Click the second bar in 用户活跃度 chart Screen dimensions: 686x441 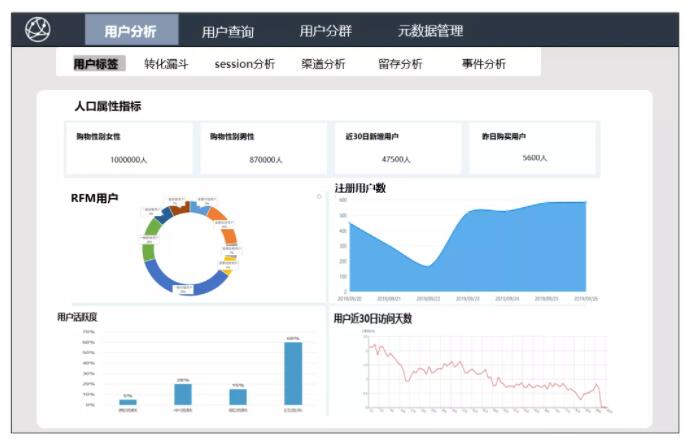click(x=183, y=395)
